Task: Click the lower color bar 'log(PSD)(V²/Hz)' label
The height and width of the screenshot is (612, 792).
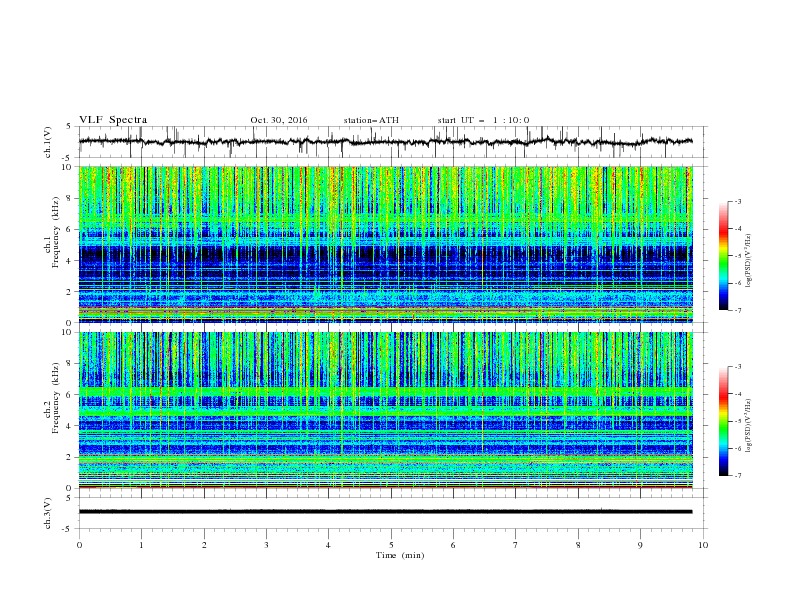Action: 749,425
